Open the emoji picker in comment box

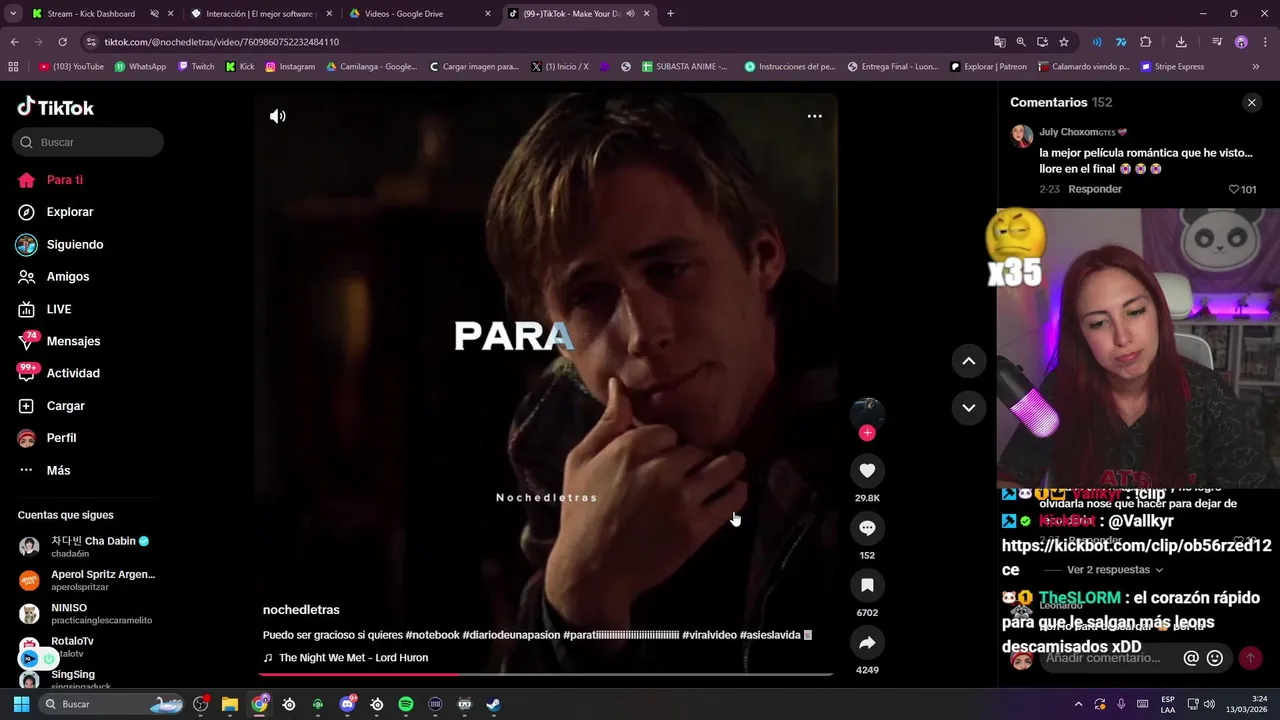click(x=1215, y=658)
